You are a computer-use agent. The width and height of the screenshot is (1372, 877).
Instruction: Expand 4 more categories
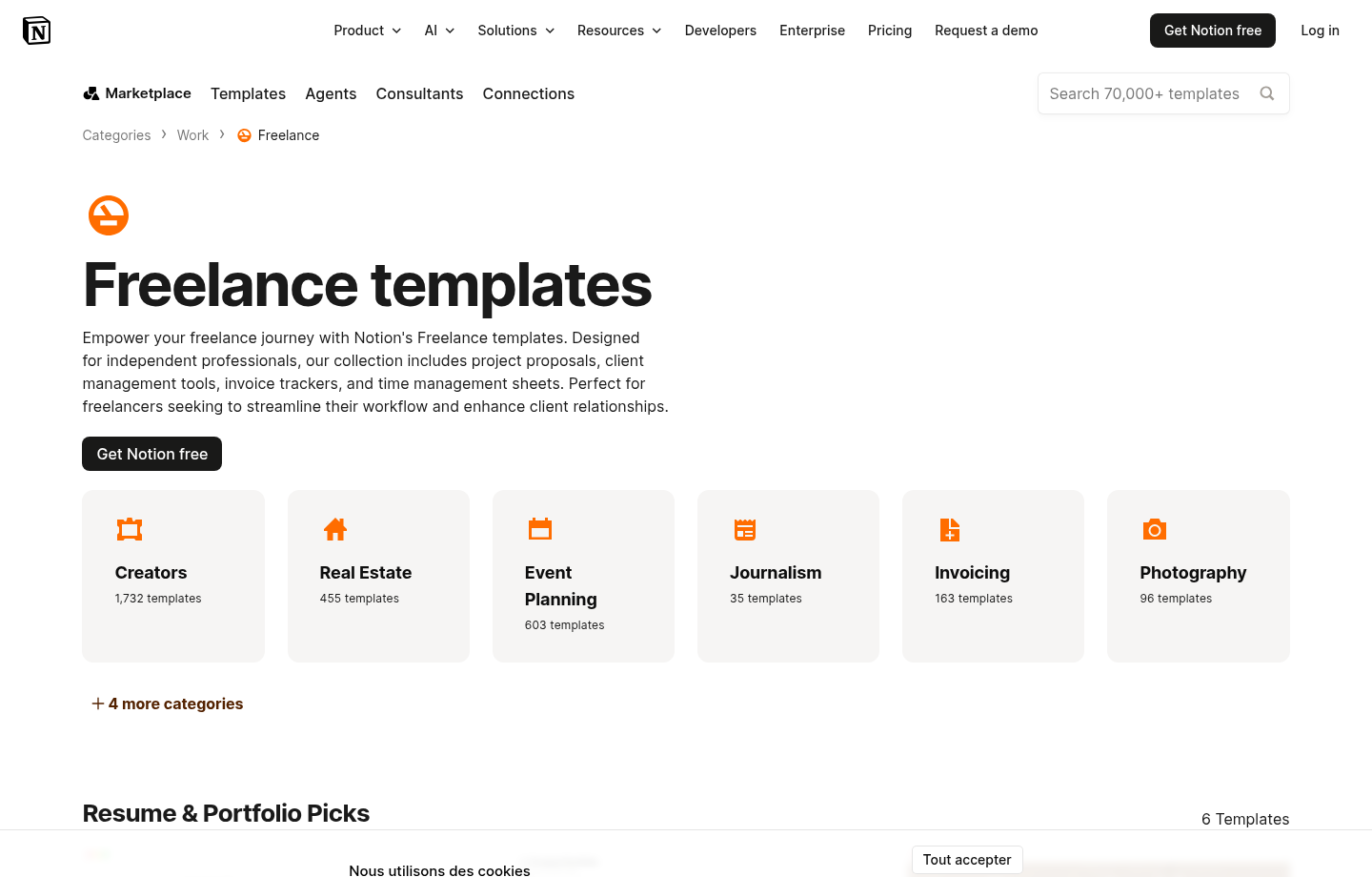(x=168, y=704)
